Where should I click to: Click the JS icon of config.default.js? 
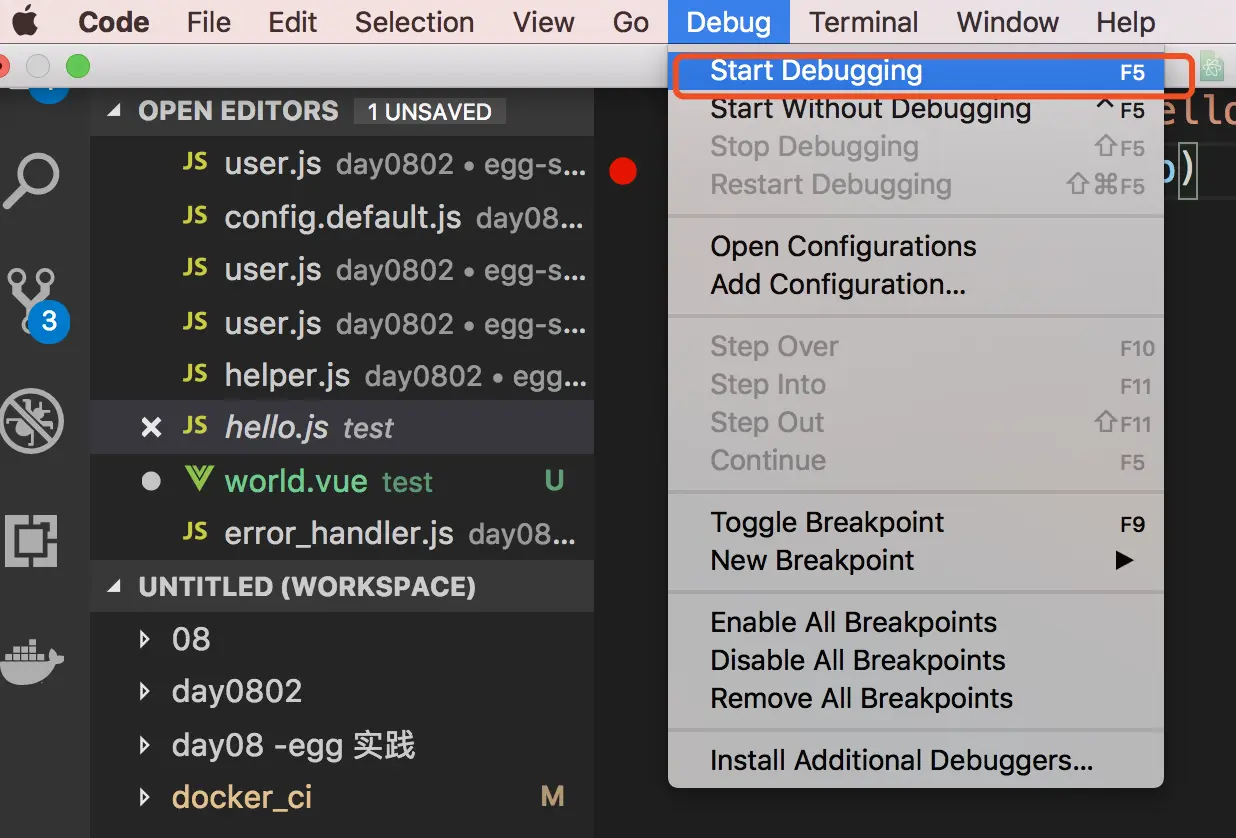196,216
